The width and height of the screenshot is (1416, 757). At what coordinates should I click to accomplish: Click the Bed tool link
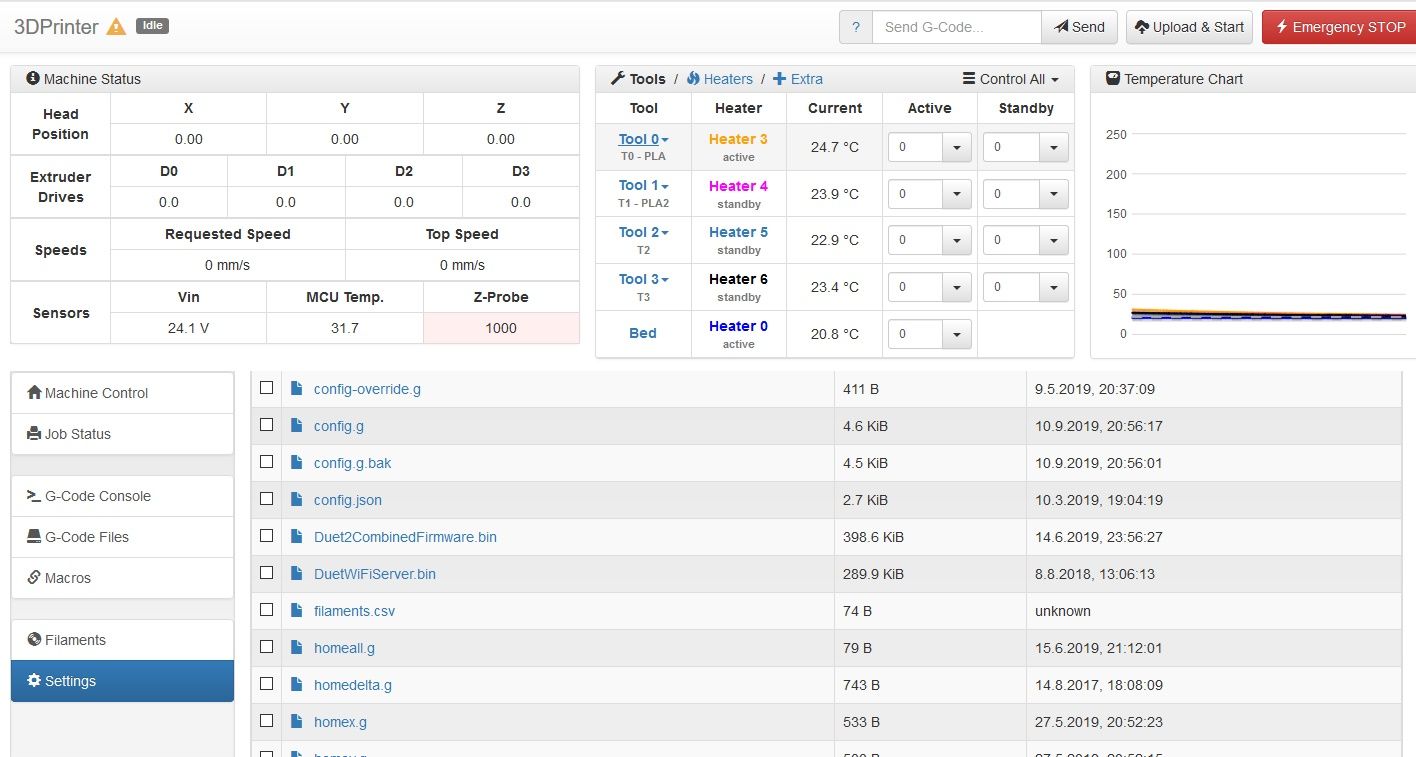point(643,333)
